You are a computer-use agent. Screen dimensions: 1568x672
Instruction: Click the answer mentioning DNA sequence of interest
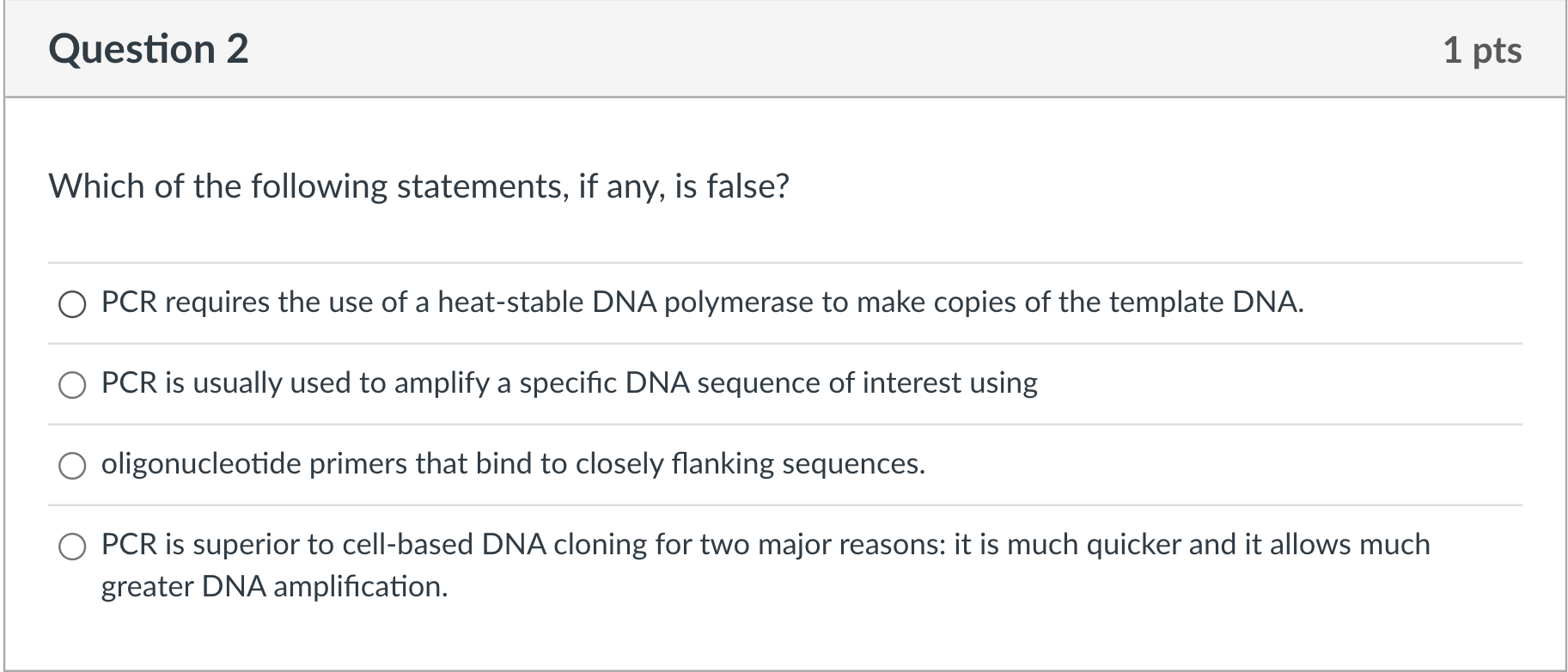click(x=569, y=383)
